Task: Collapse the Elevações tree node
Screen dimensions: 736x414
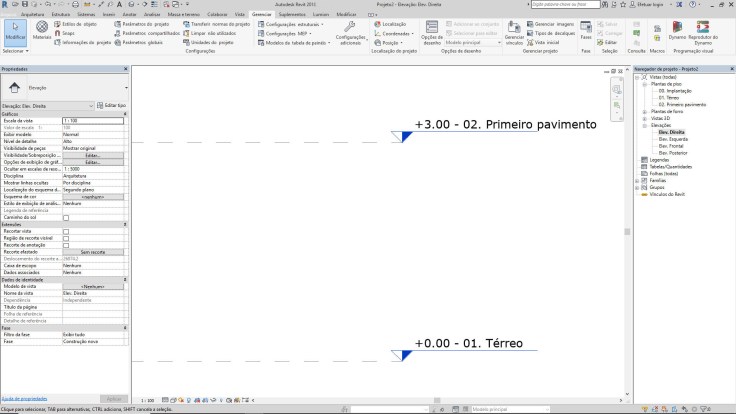Action: [647, 125]
